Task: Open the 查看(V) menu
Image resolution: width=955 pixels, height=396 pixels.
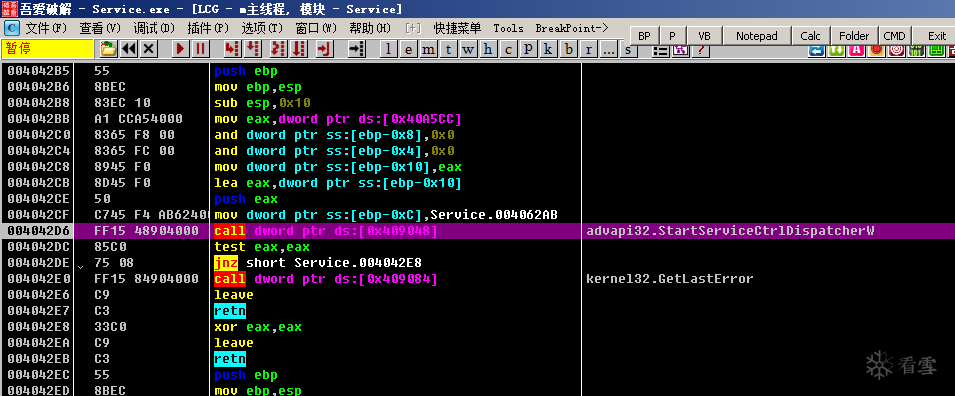Action: (x=100, y=29)
